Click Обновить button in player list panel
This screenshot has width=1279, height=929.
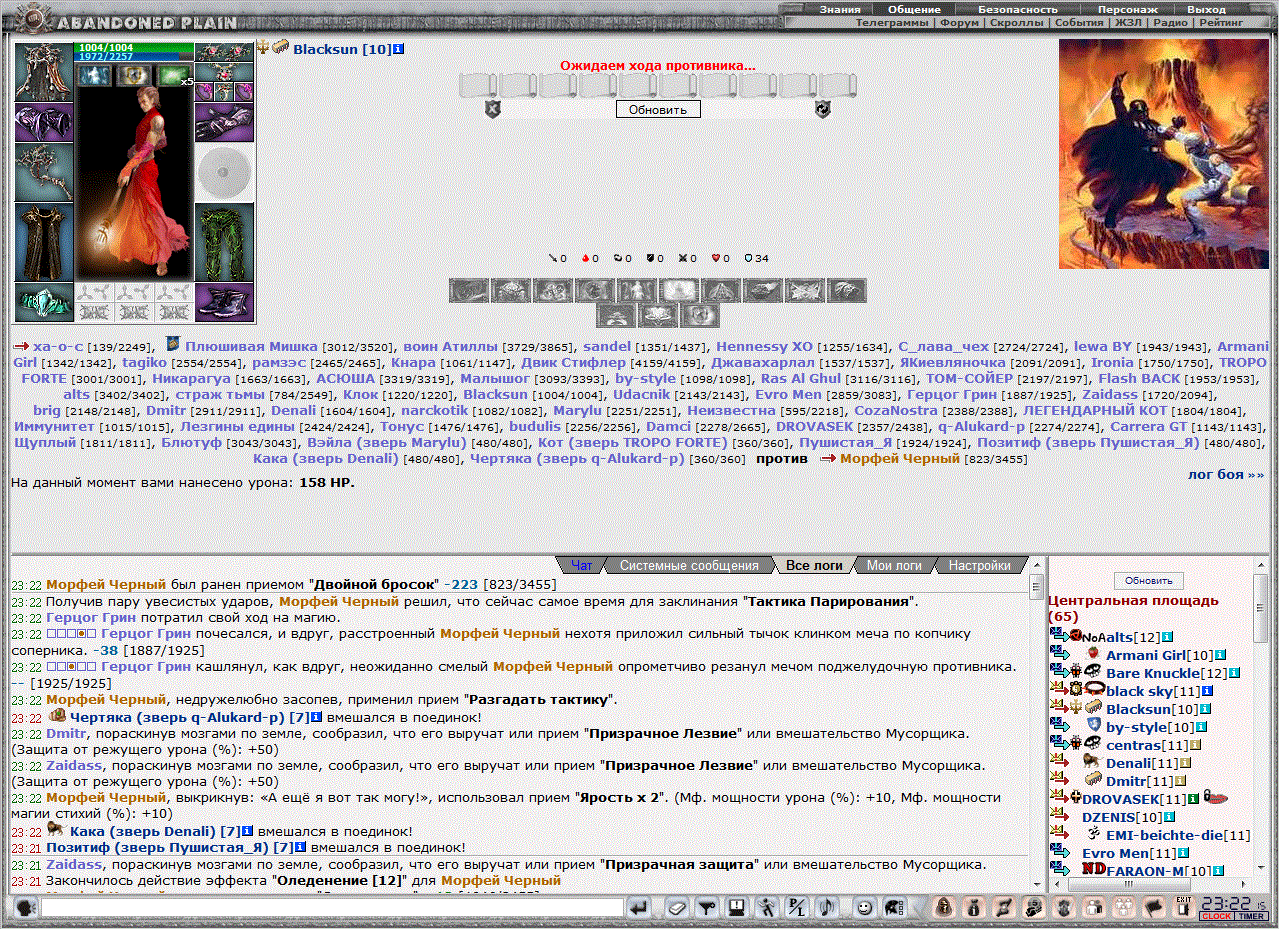pyautogui.click(x=1148, y=580)
